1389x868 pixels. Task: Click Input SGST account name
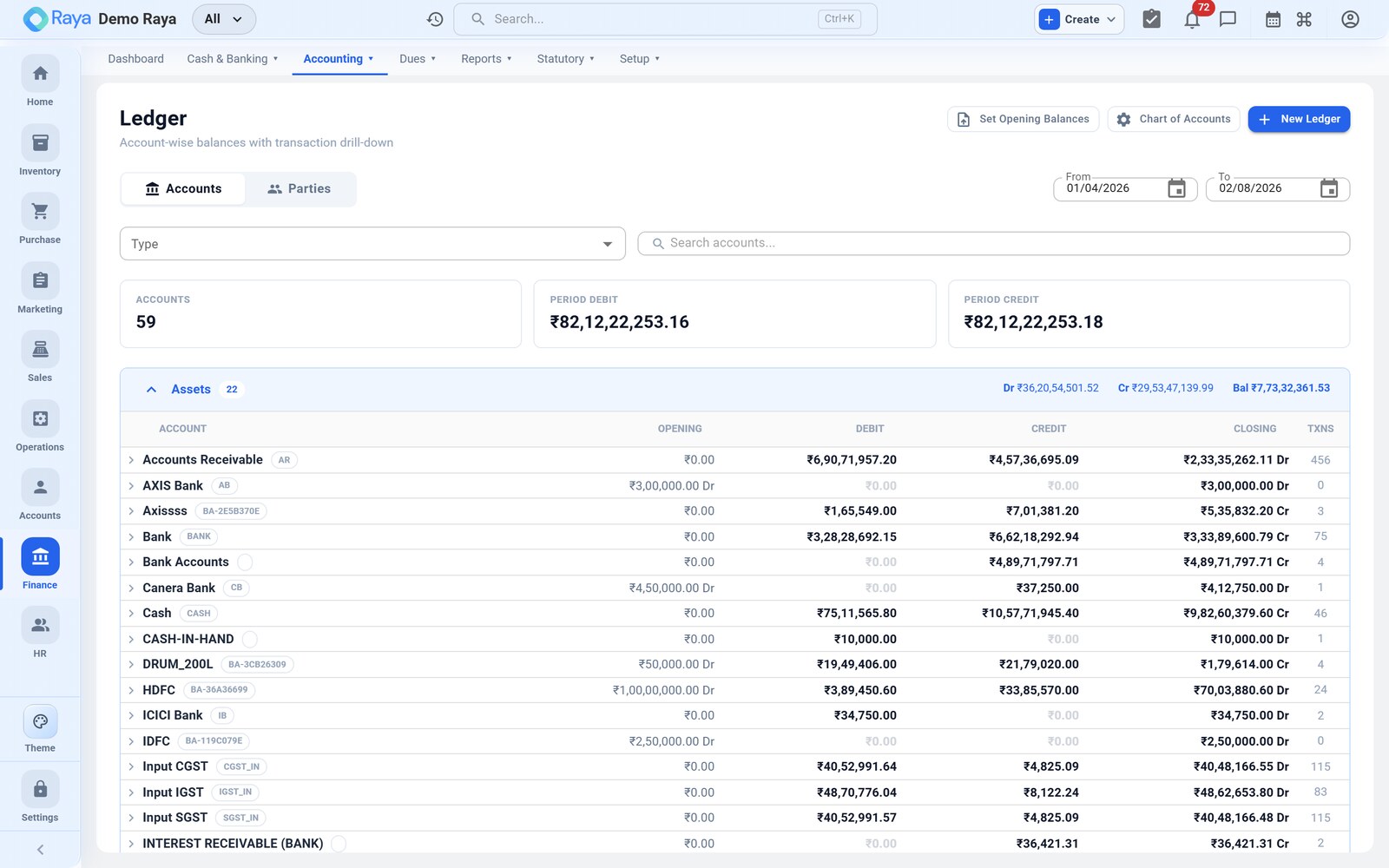pos(175,818)
